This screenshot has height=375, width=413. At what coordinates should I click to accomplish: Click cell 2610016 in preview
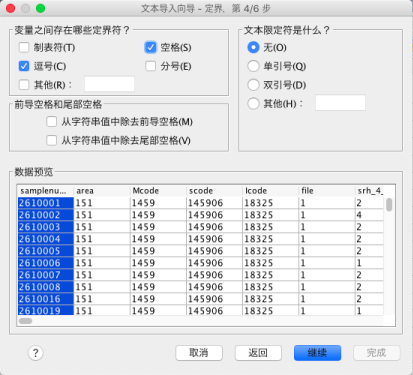click(x=46, y=299)
